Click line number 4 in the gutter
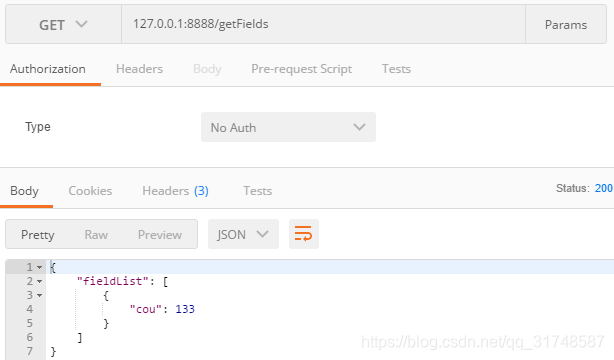 30,309
